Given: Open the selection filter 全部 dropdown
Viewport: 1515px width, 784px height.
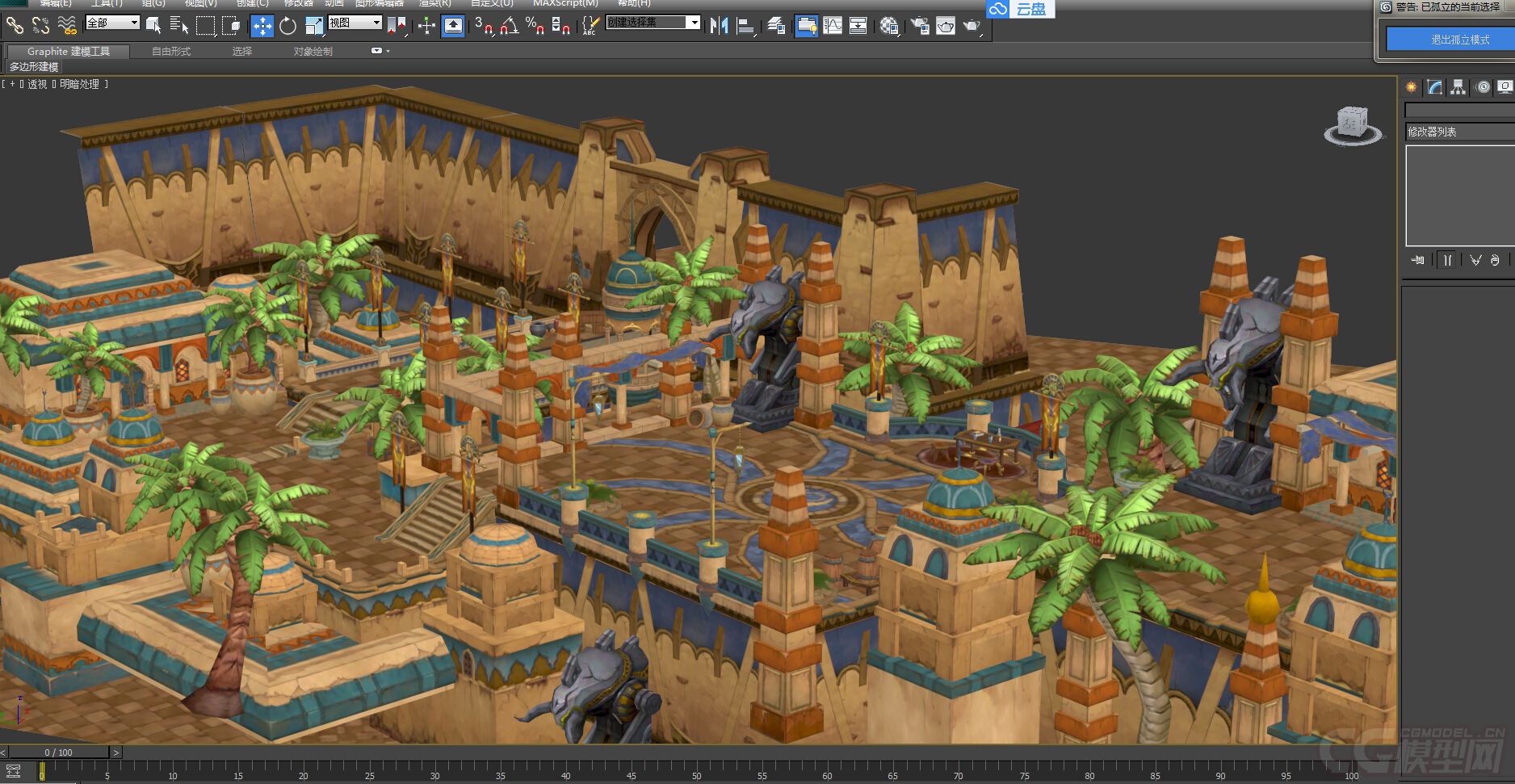Looking at the screenshot, I should [x=112, y=23].
